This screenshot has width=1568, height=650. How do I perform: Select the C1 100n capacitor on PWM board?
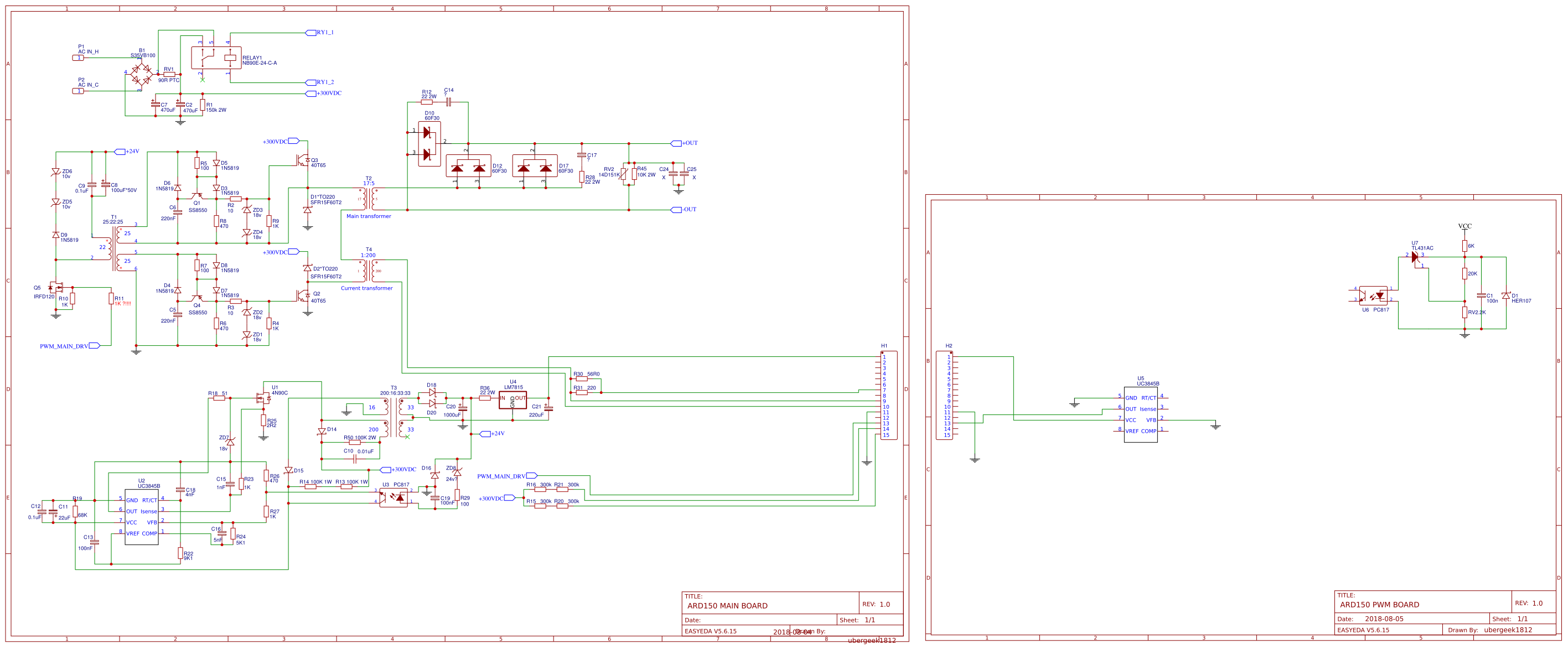point(1482,296)
